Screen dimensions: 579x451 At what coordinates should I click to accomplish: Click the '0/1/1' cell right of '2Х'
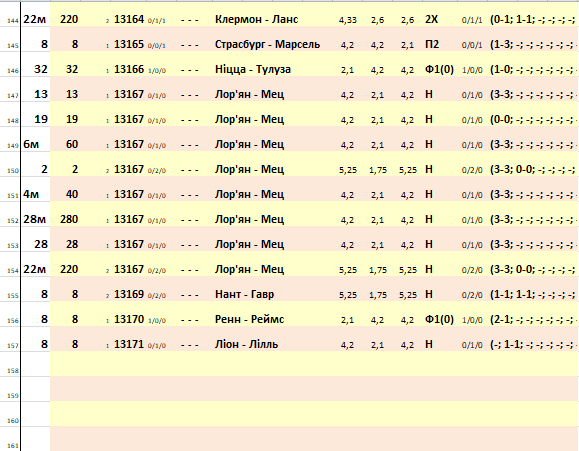tap(472, 20)
